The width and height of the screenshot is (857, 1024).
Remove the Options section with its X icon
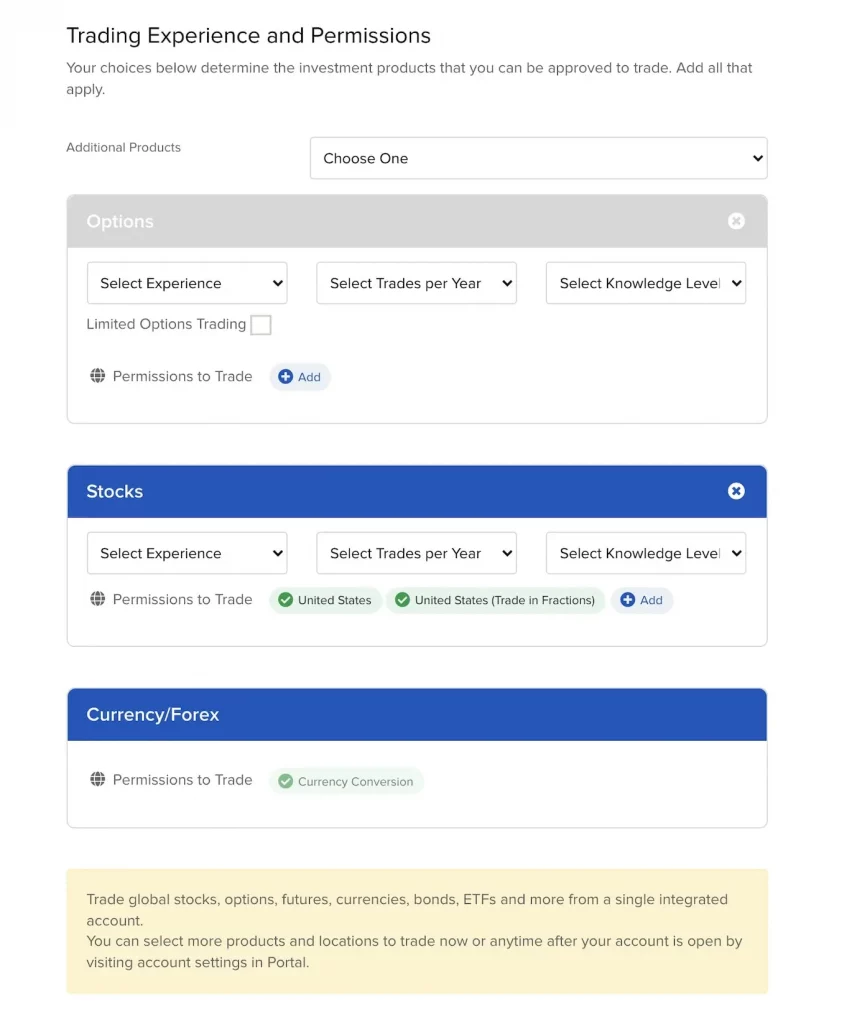click(736, 221)
